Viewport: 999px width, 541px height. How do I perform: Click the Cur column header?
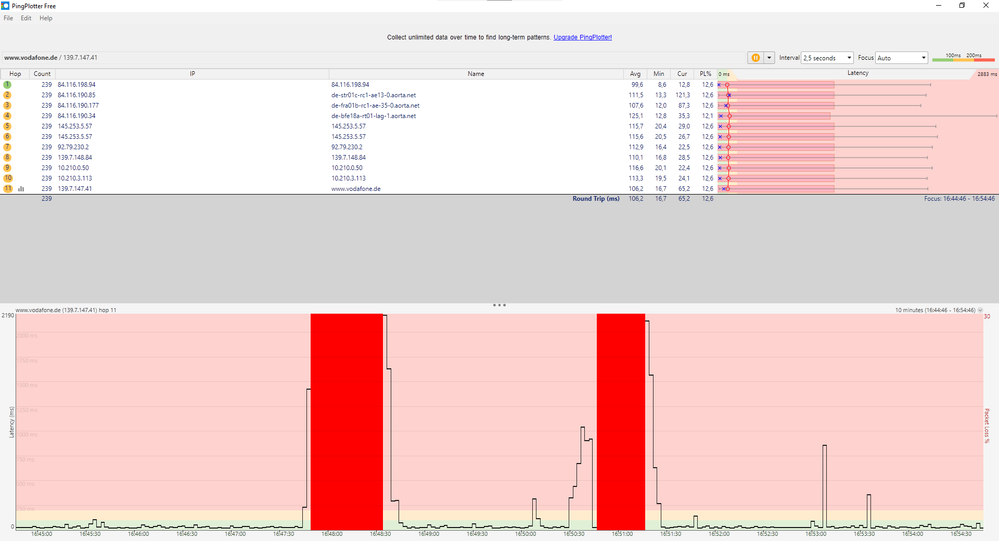point(682,74)
